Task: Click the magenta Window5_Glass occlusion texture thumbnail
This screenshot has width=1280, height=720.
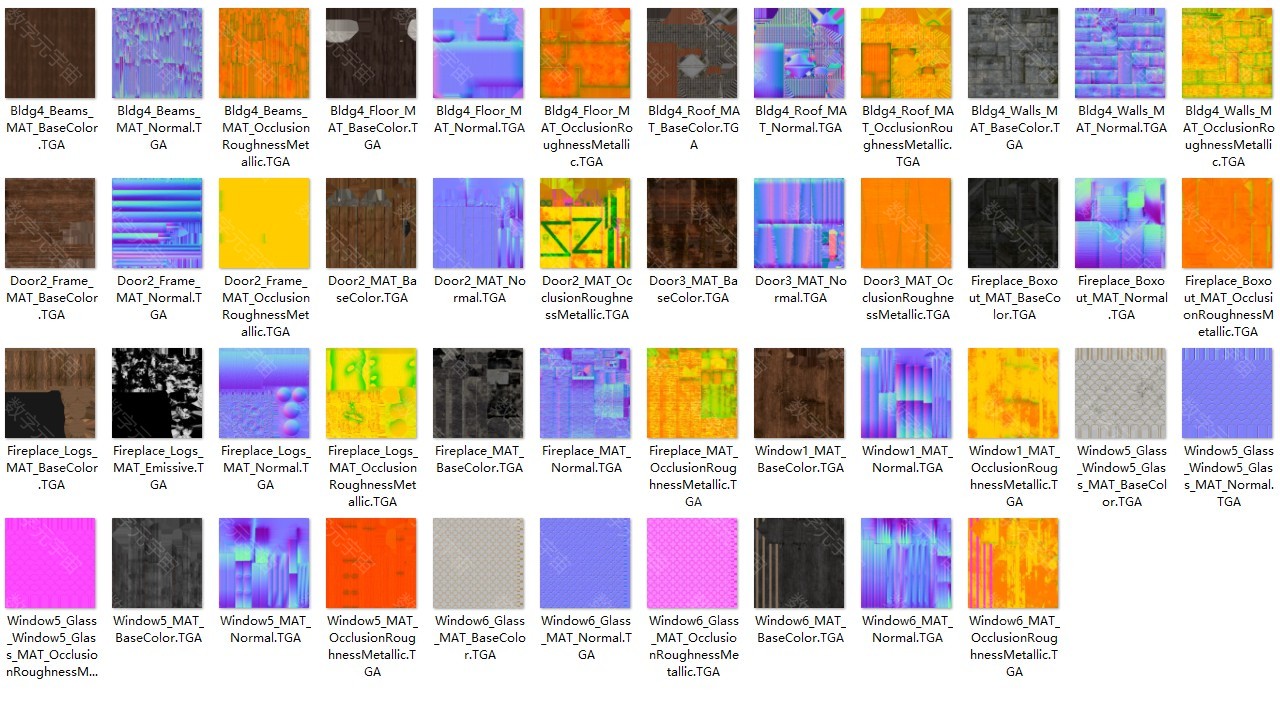Action: click(51, 563)
